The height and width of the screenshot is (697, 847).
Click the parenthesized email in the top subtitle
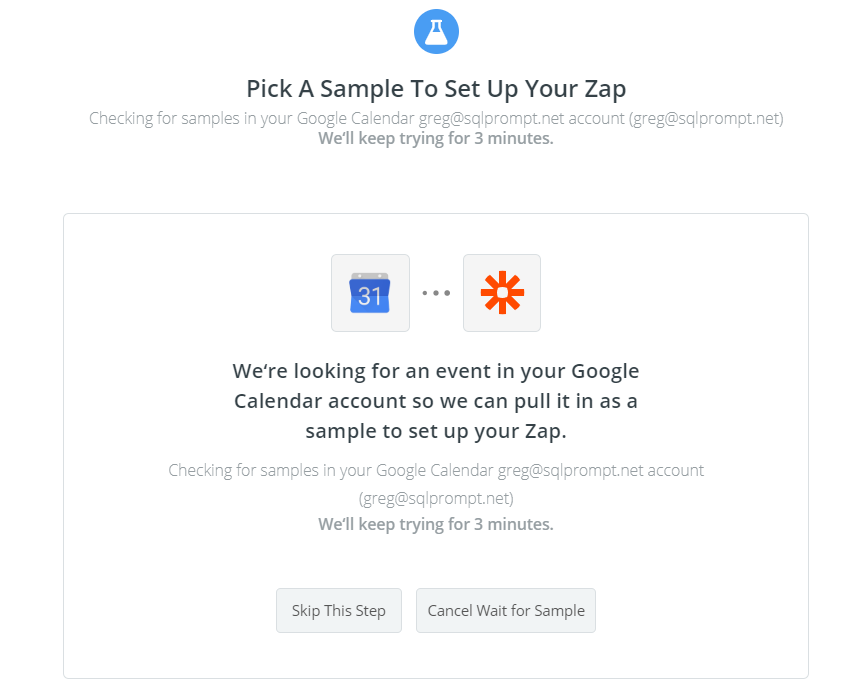click(706, 118)
